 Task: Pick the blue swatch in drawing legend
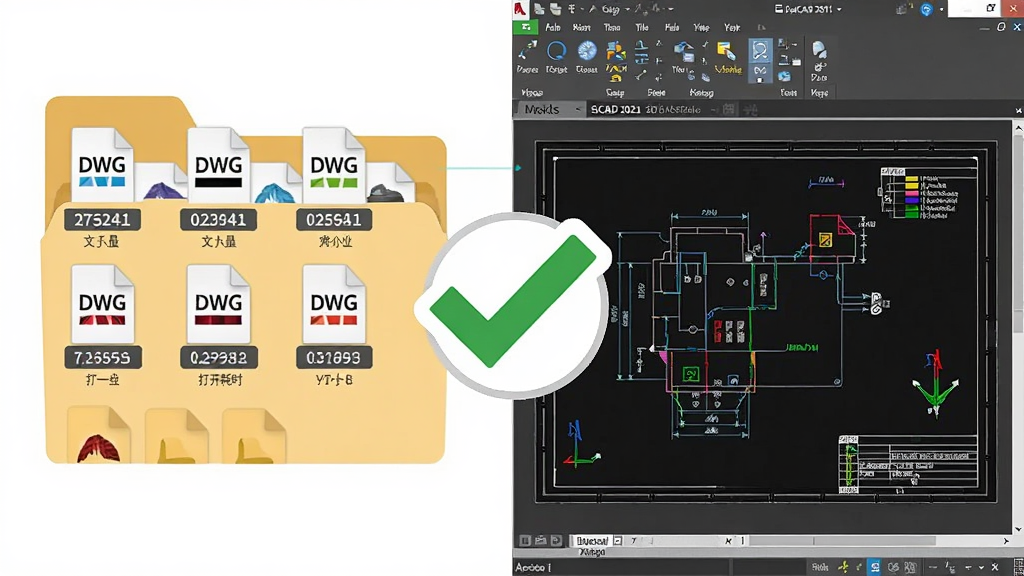tap(912, 200)
